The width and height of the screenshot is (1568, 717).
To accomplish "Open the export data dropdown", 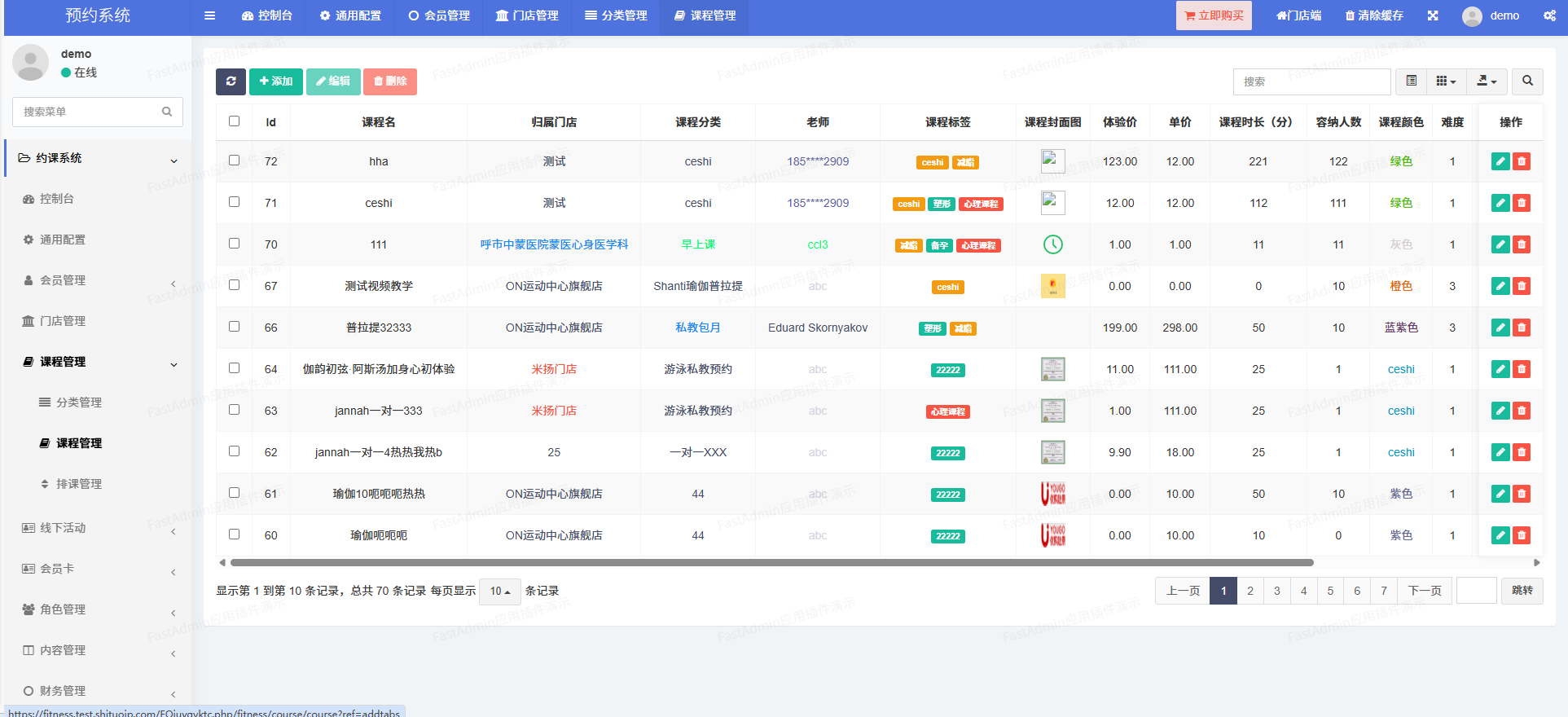I will click(1487, 81).
